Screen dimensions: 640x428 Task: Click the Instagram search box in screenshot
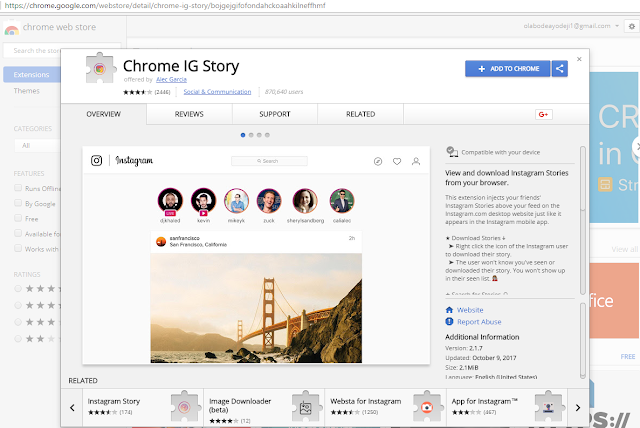[269, 161]
